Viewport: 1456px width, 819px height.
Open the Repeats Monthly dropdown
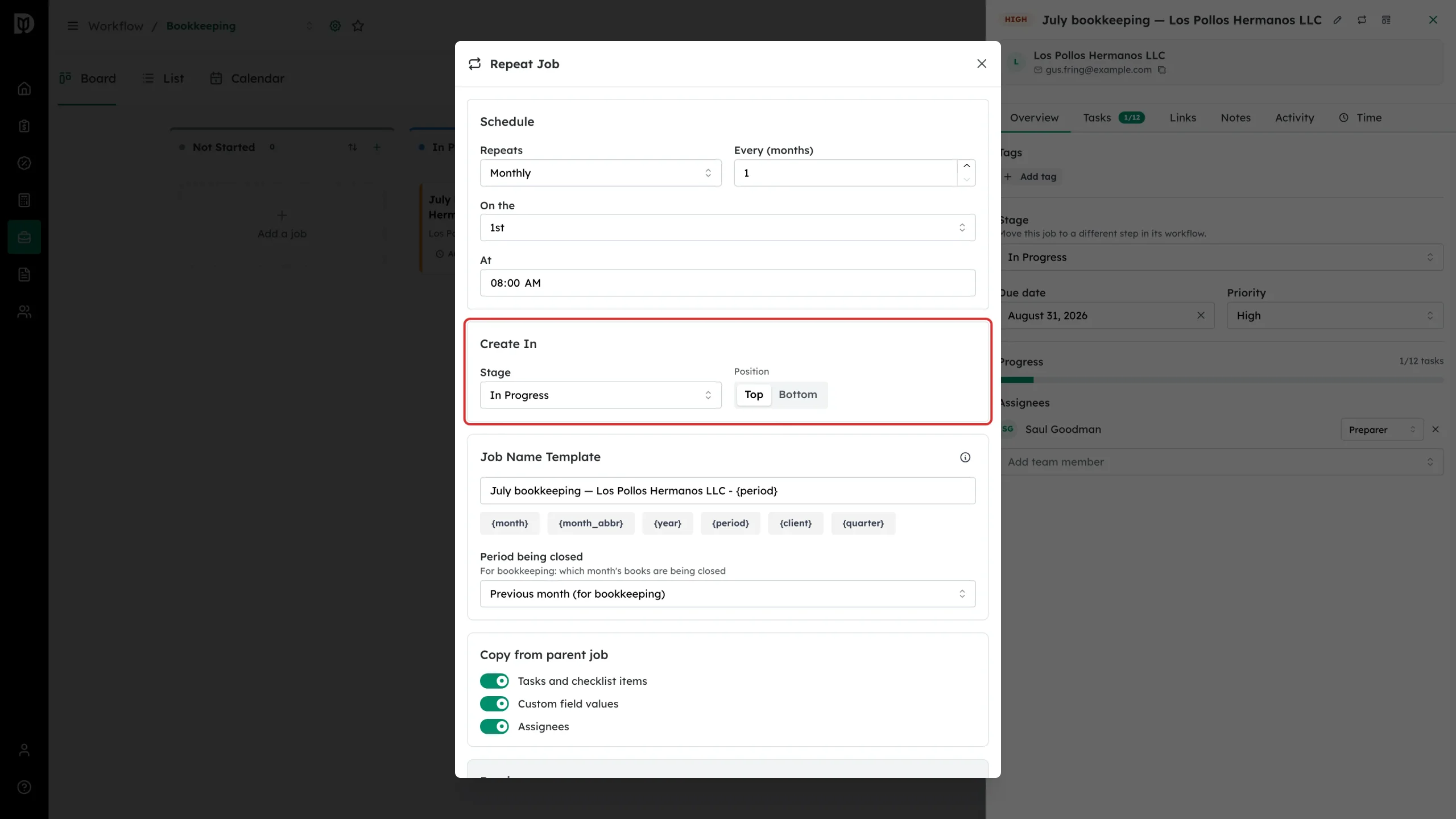coord(601,173)
